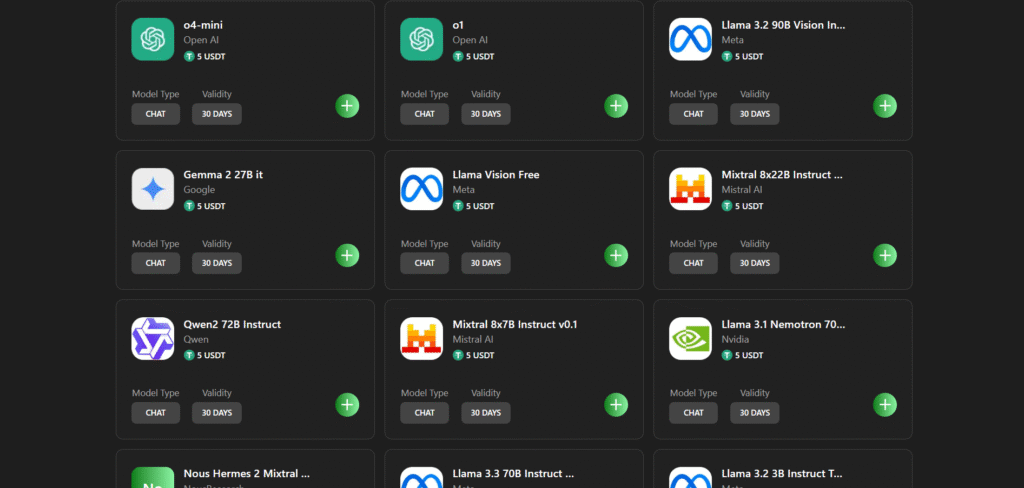Viewport: 1024px width, 488px height.
Task: Click the Google provider label
Action: tap(199, 190)
